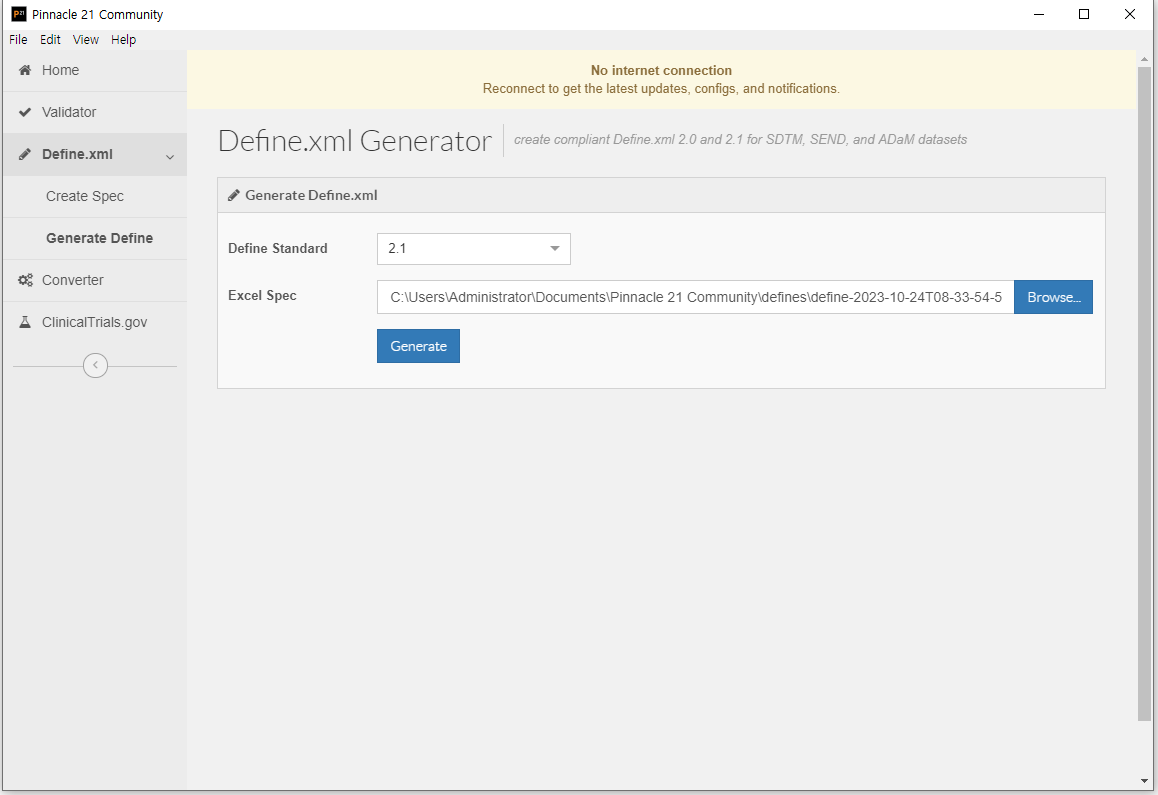
Task: Click the 'Define.xml Generator' page title
Action: click(x=354, y=140)
